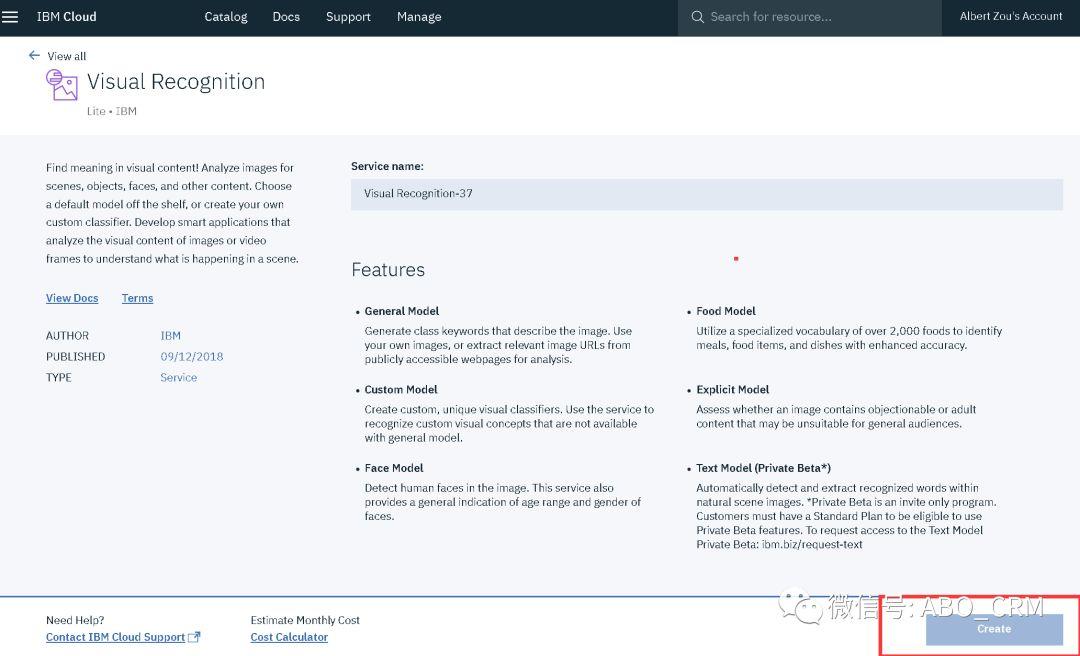Open the Support menu

(x=348, y=17)
